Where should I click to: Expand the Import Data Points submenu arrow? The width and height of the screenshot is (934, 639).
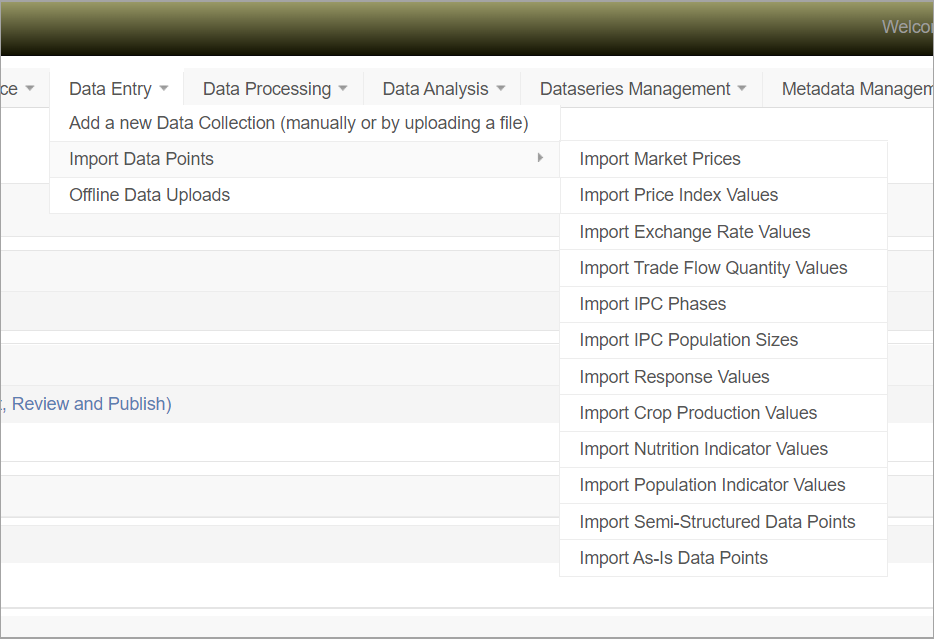point(540,158)
